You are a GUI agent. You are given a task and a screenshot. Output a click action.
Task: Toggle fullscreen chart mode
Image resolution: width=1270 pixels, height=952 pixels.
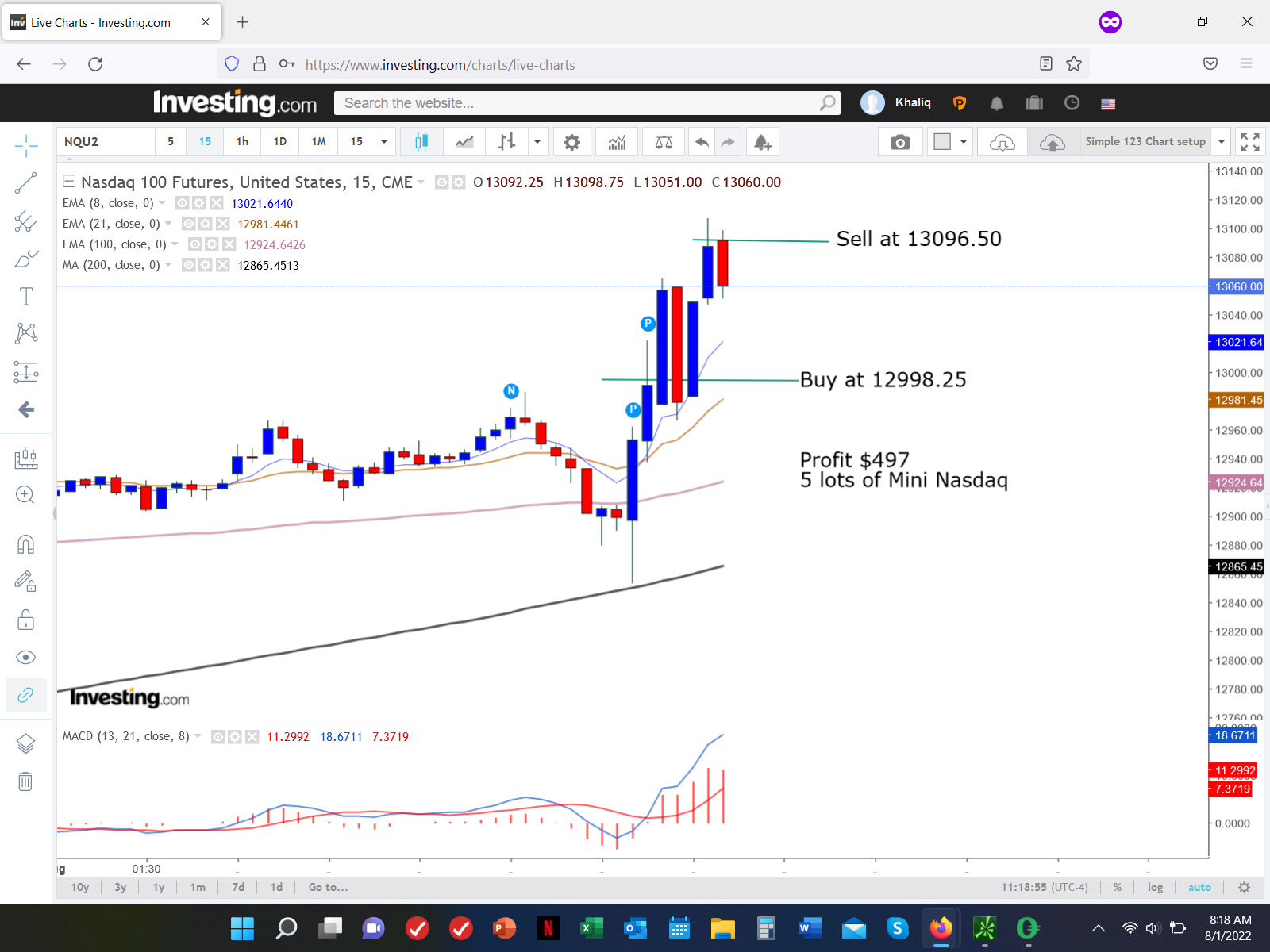click(x=1250, y=142)
